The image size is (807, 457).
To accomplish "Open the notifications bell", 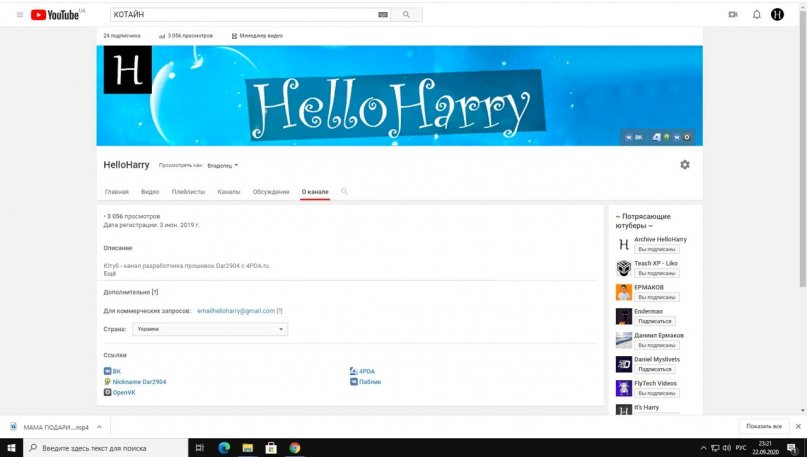I will (x=757, y=14).
